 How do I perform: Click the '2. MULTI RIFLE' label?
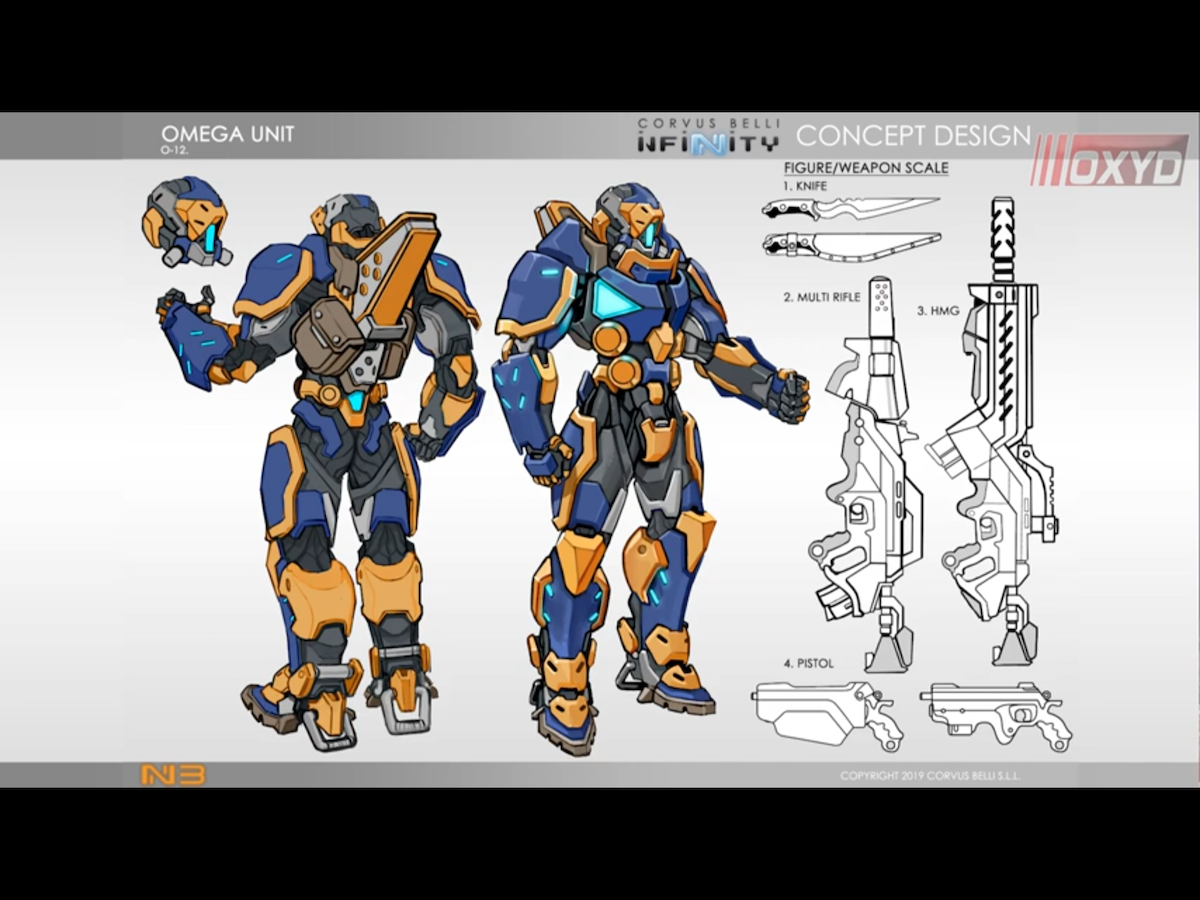coord(821,297)
